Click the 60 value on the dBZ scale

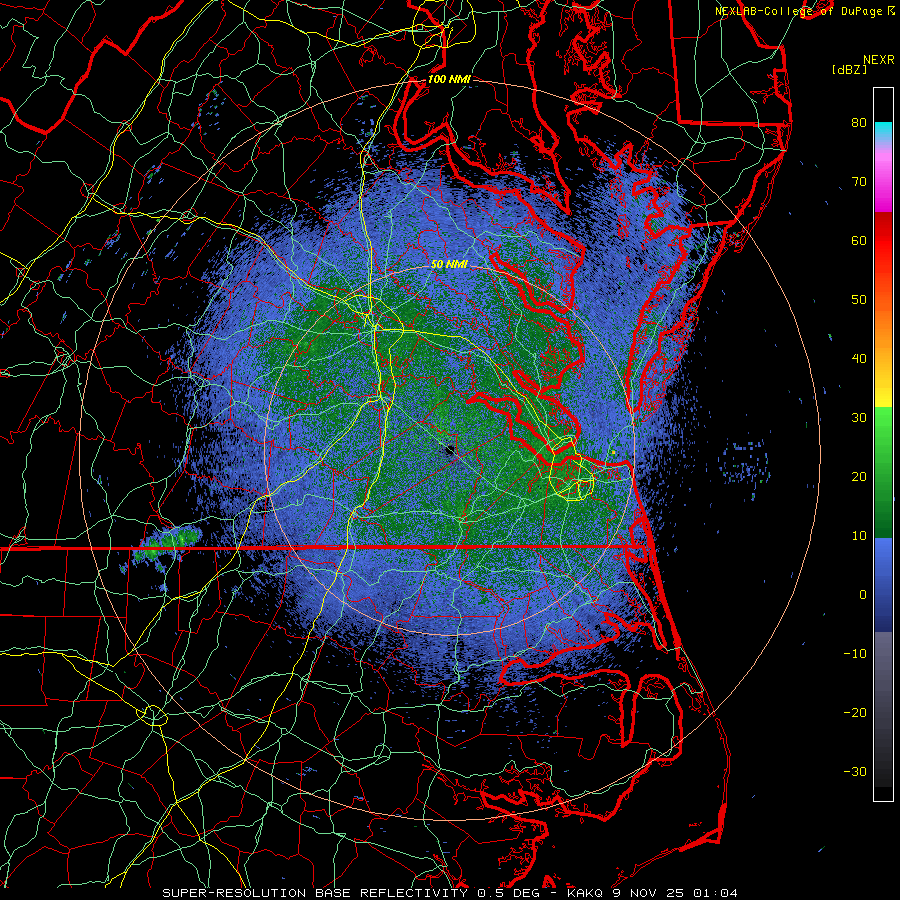(x=859, y=240)
